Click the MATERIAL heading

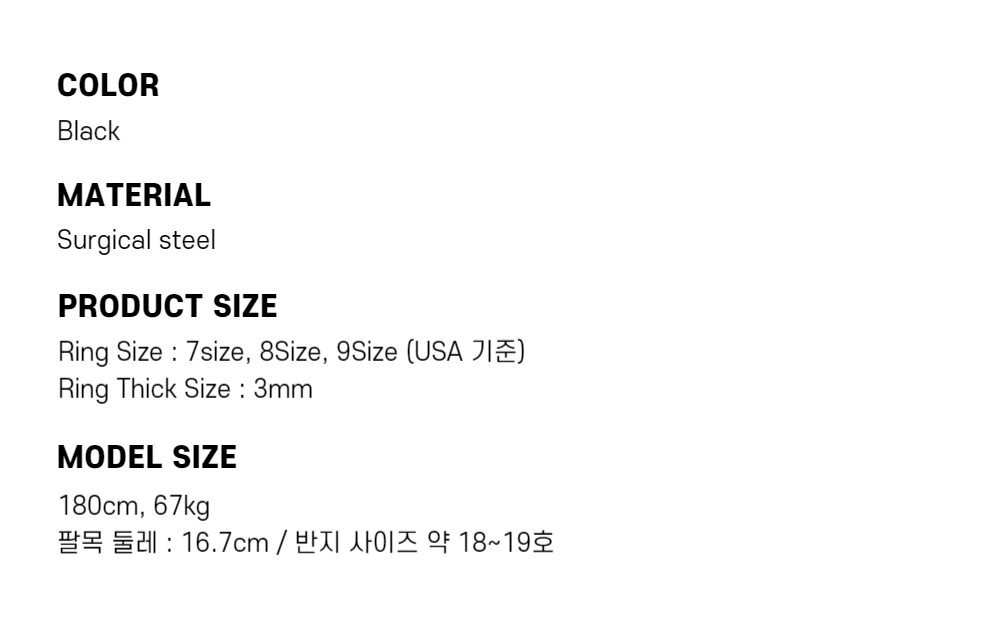coord(134,195)
